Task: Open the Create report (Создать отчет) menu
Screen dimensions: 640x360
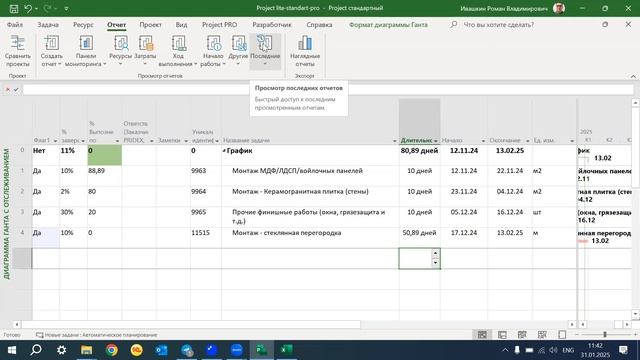Action: 51,51
